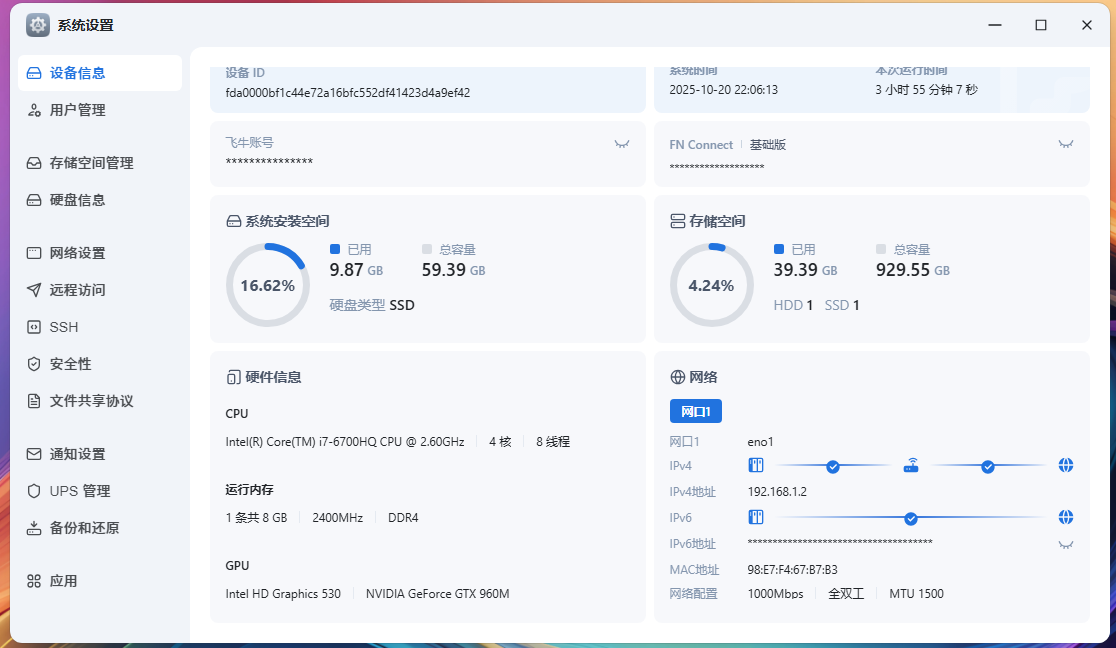
Task: Click the IPv4 globe internet icon
Action: (x=1066, y=466)
